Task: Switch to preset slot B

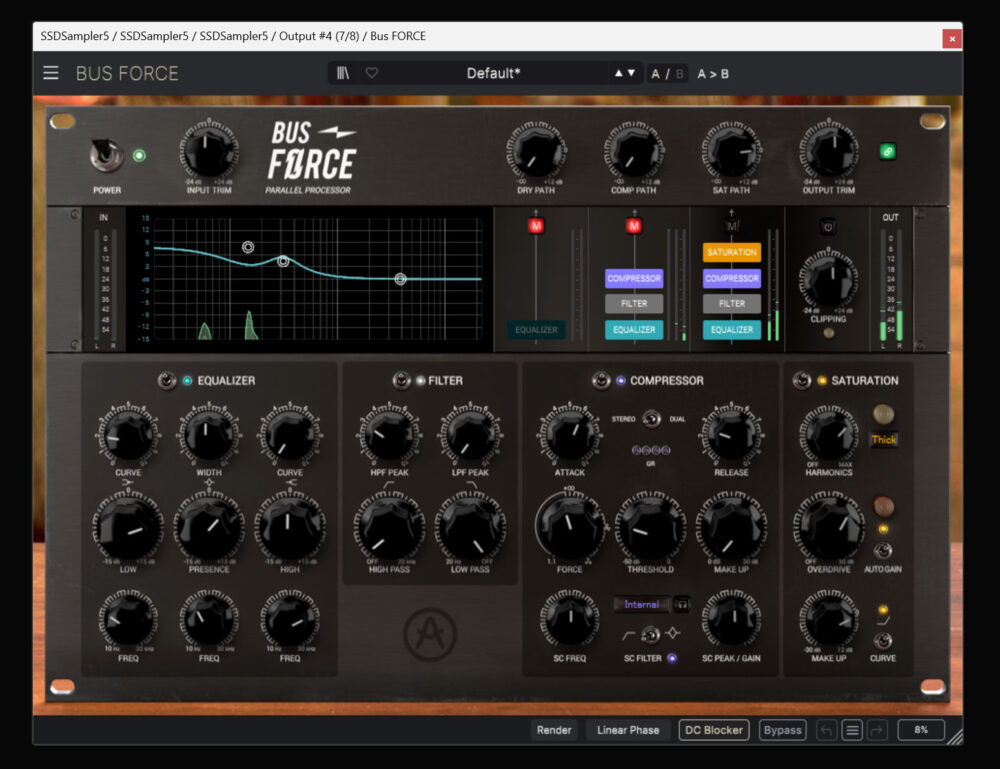Action: (x=679, y=74)
